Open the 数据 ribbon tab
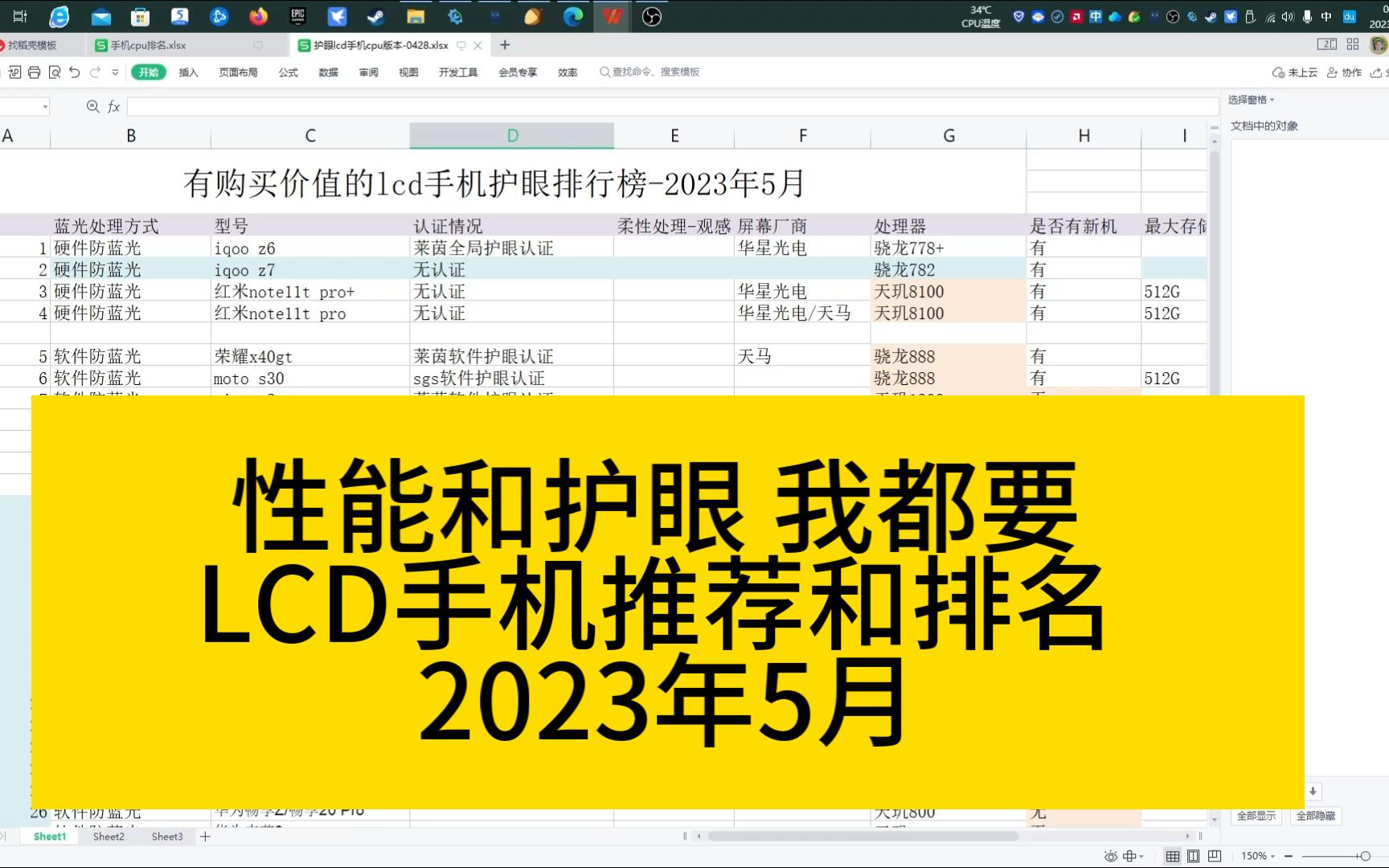 [328, 72]
